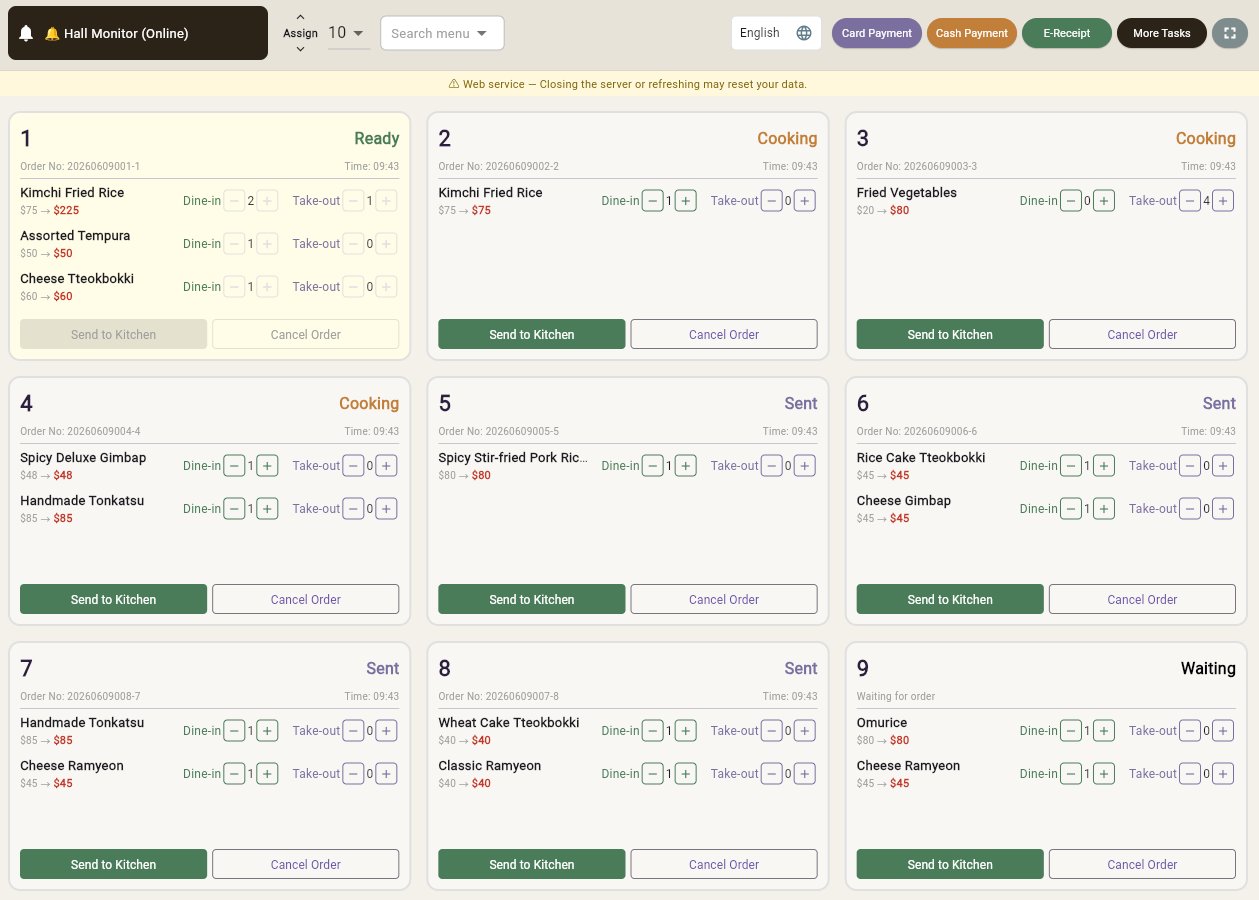Cancel the order for table 7
Screen dimensions: 1259x900
[306, 864]
